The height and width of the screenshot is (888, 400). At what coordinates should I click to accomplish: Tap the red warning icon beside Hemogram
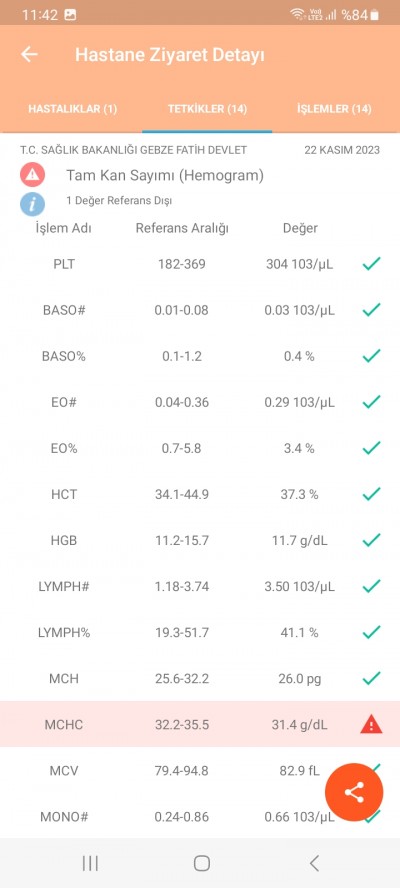click(32, 175)
